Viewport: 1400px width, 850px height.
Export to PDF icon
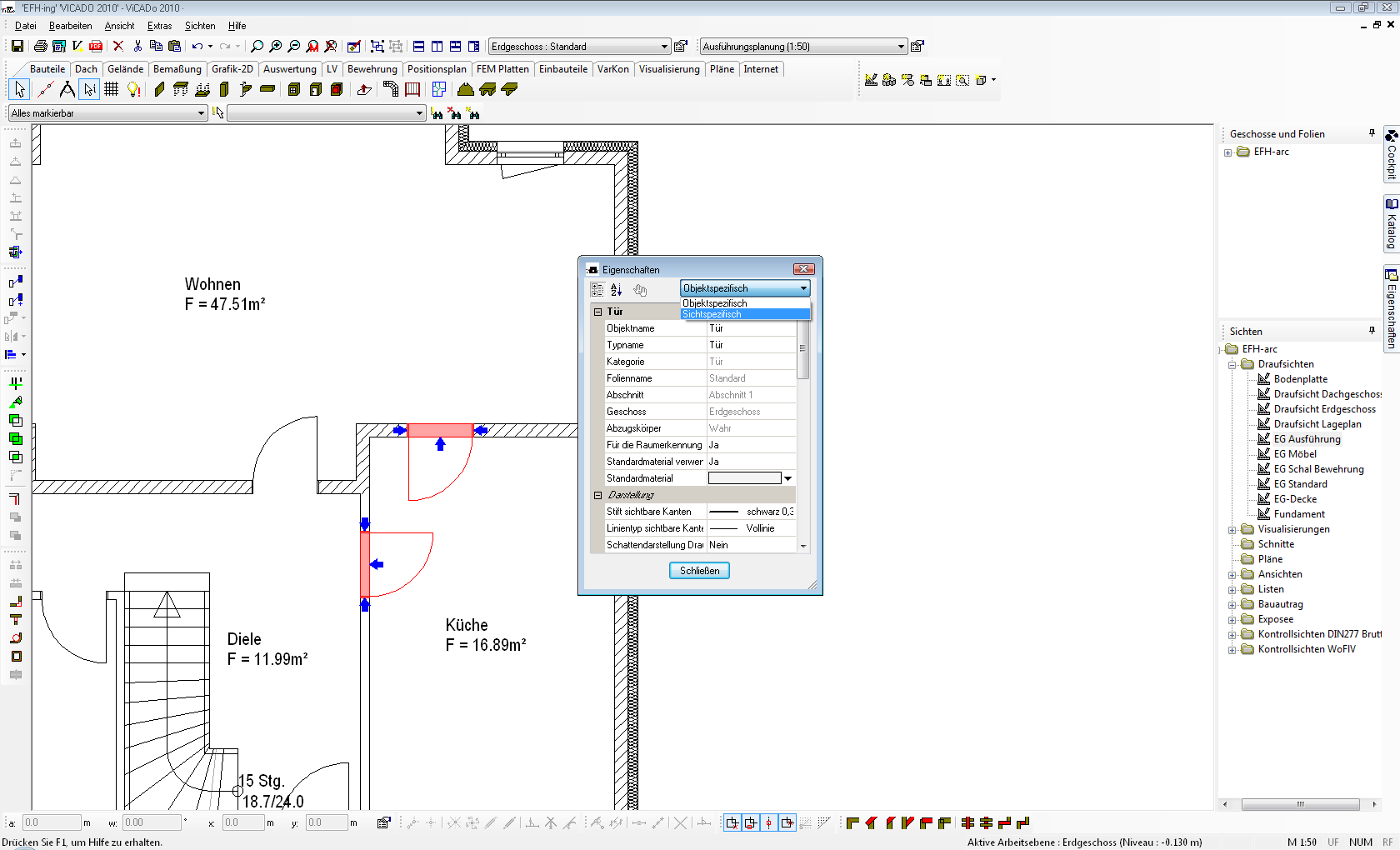coord(96,46)
